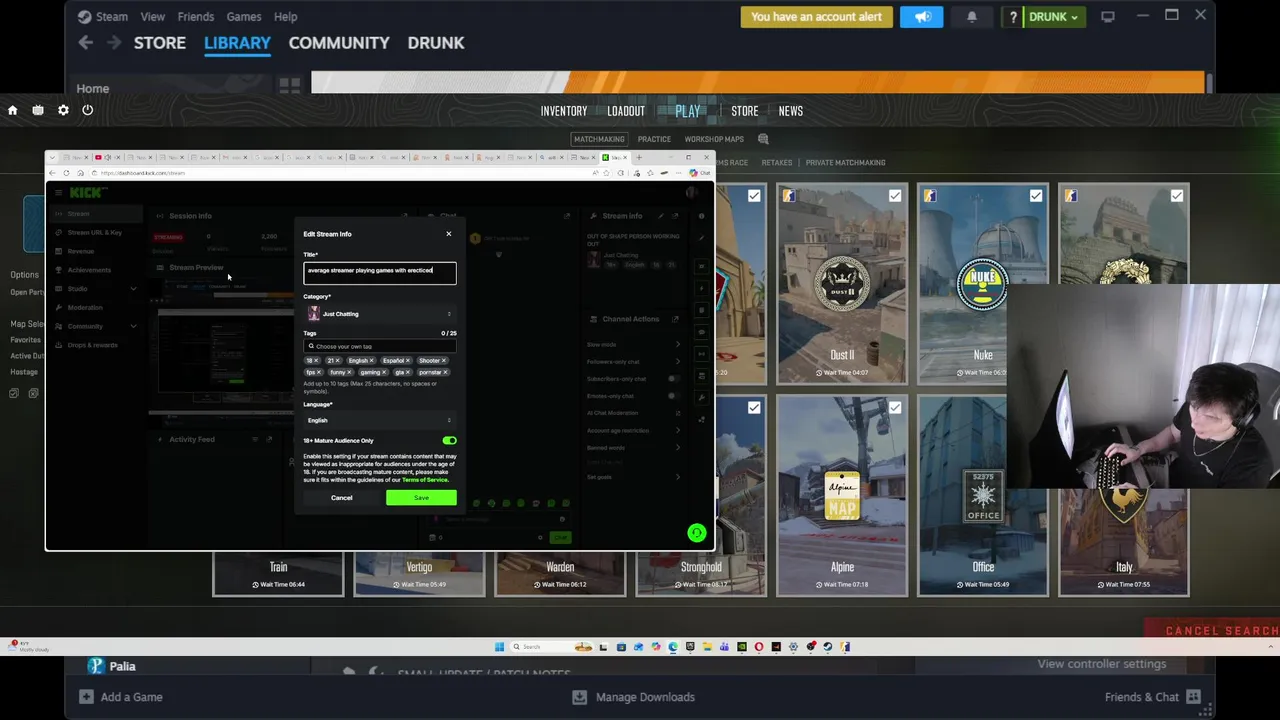Image resolution: width=1280 pixels, height=720 pixels.
Task: Toggle Emotes-only chat switch
Action: (x=673, y=396)
